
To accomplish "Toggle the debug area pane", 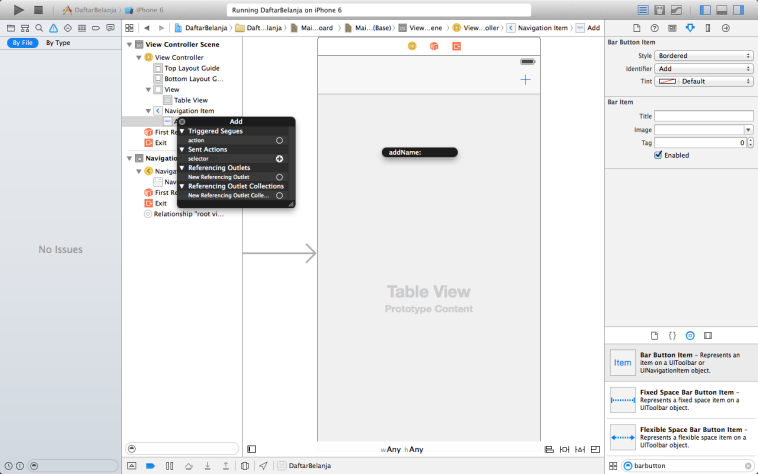I will coord(722,10).
